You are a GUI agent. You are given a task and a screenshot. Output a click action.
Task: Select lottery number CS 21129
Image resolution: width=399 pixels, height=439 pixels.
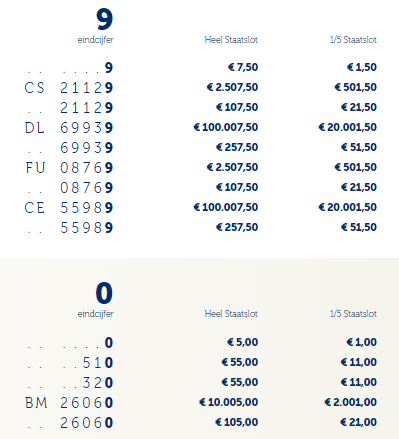tap(69, 88)
